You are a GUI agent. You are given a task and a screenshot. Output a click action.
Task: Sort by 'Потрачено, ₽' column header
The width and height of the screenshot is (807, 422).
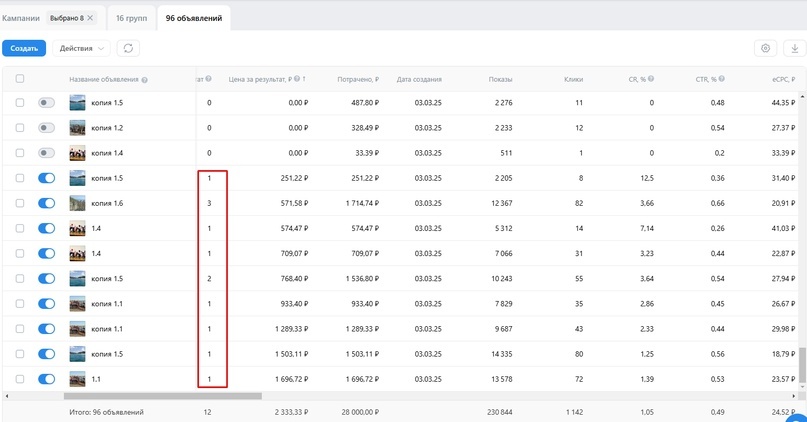tap(358, 79)
